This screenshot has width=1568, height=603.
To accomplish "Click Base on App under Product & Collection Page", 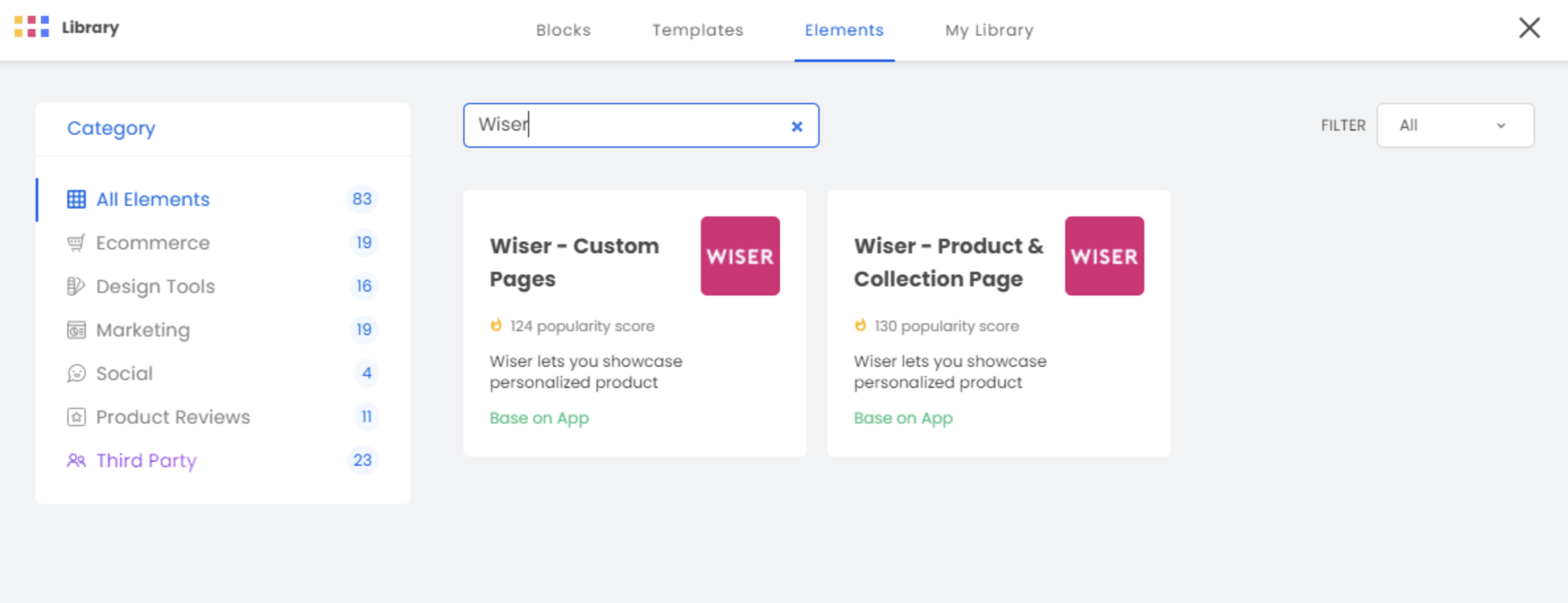I will click(x=903, y=418).
